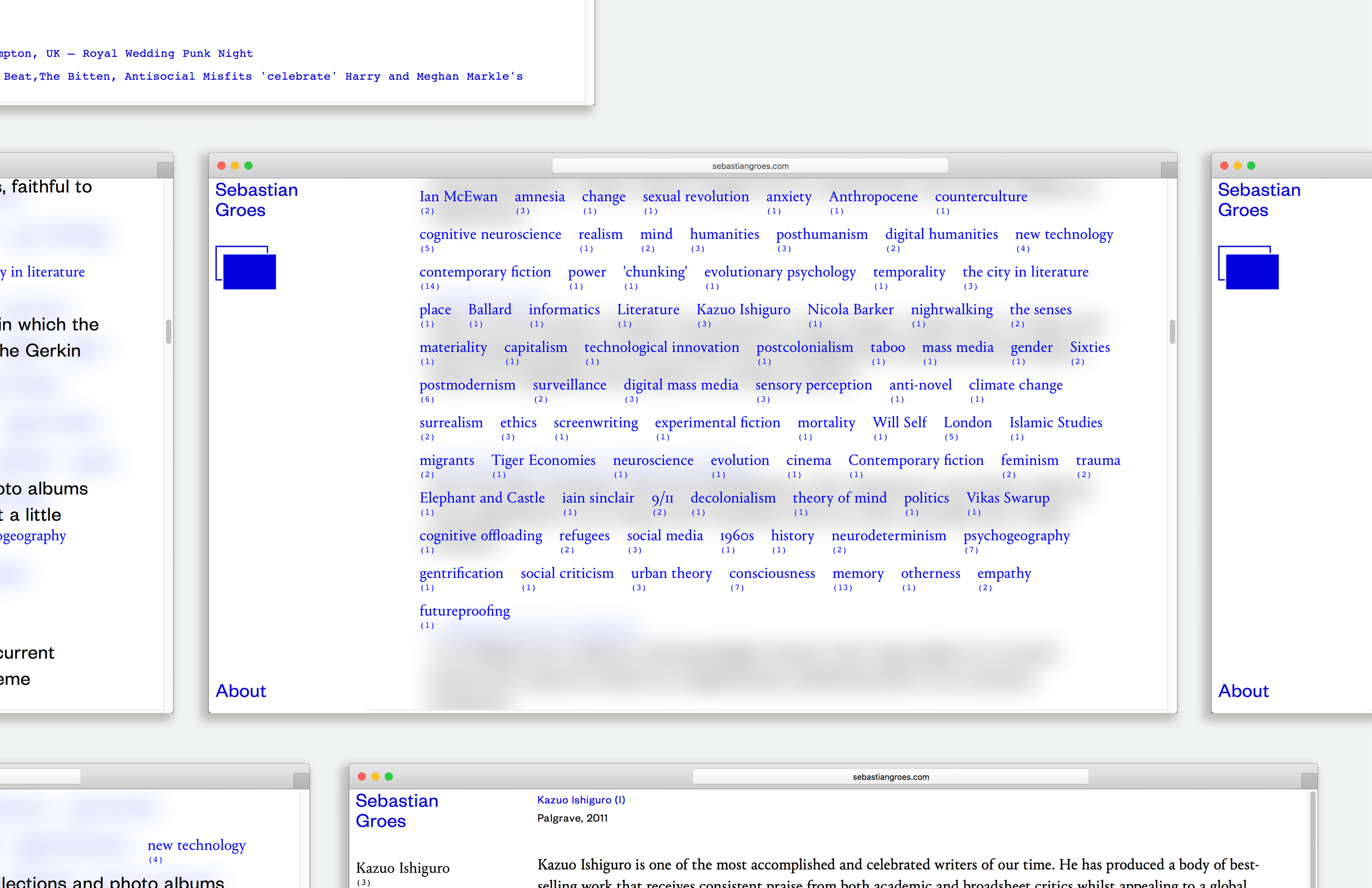Image resolution: width=1372 pixels, height=888 pixels.
Task: Open the 'contemporary fiction' tag
Action: 485,272
